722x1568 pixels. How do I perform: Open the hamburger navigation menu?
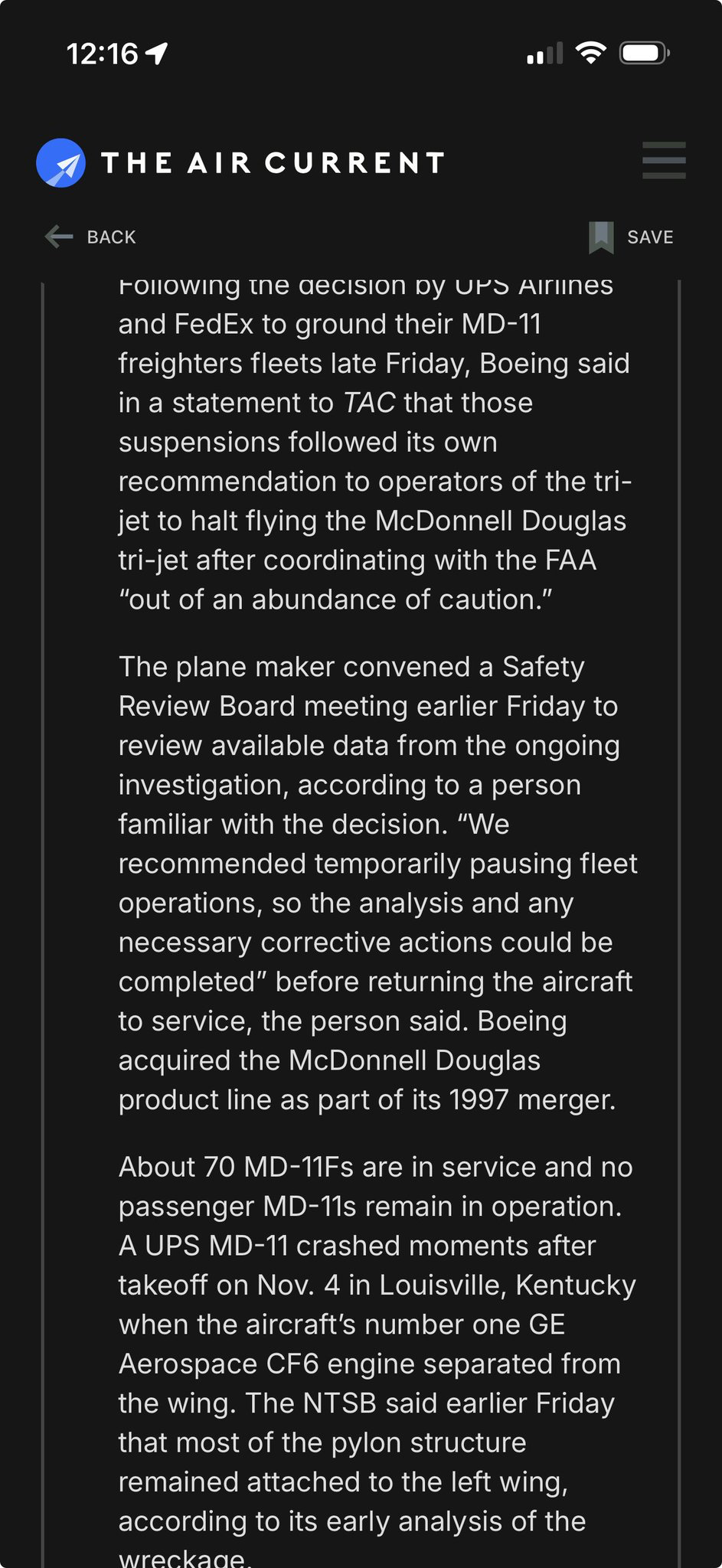[x=663, y=161]
